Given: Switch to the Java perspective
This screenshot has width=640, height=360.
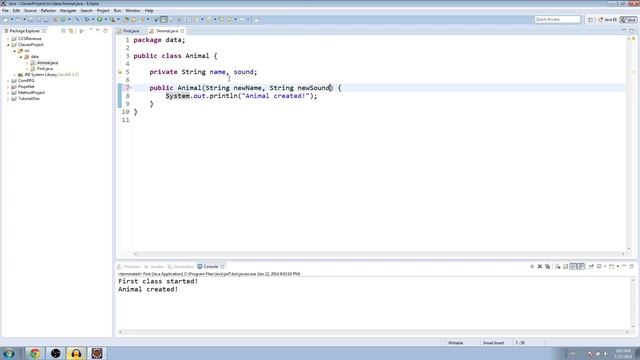Looking at the screenshot, I should click(628, 20).
